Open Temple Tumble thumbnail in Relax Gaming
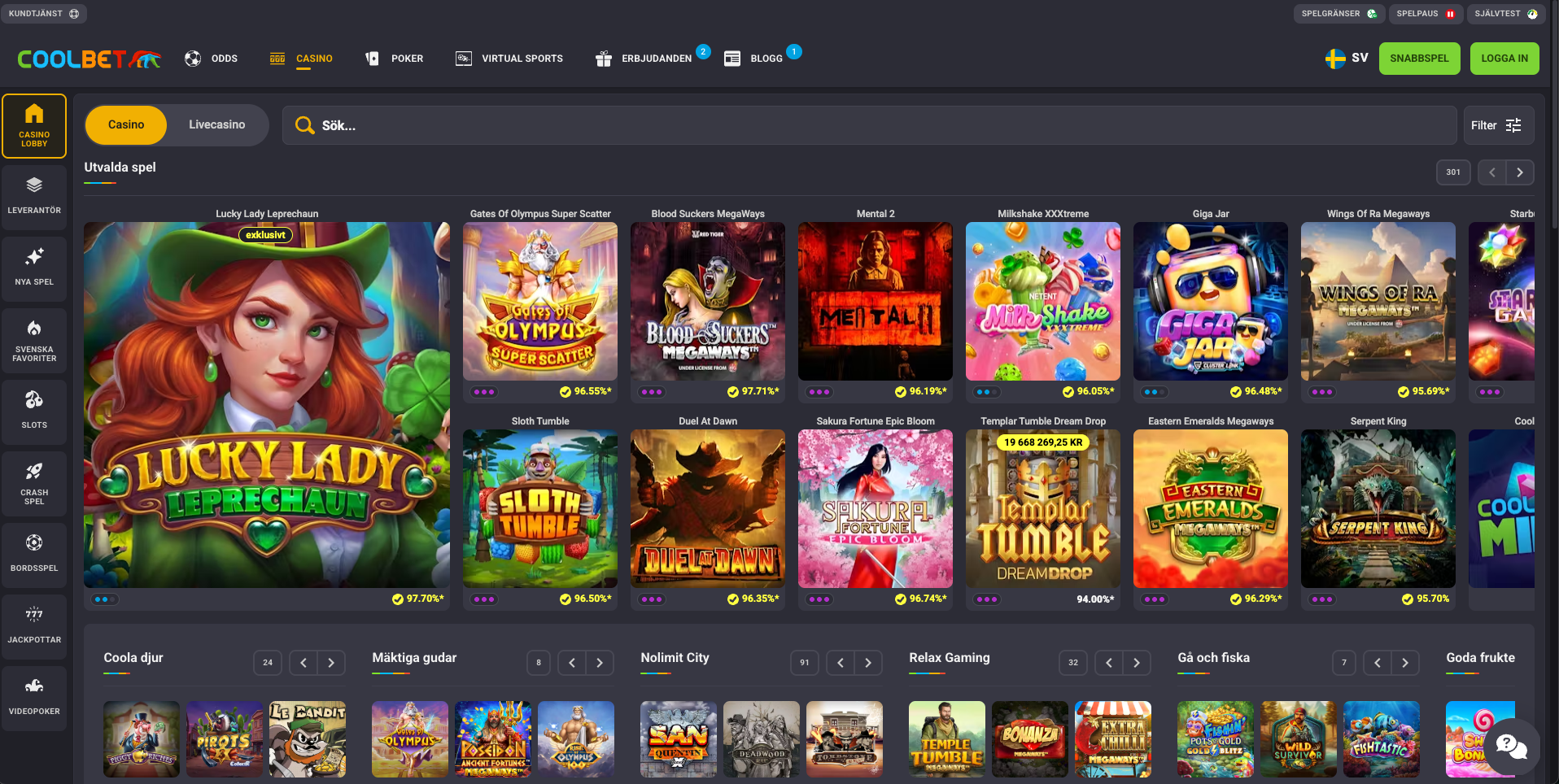1559x784 pixels. [947, 739]
